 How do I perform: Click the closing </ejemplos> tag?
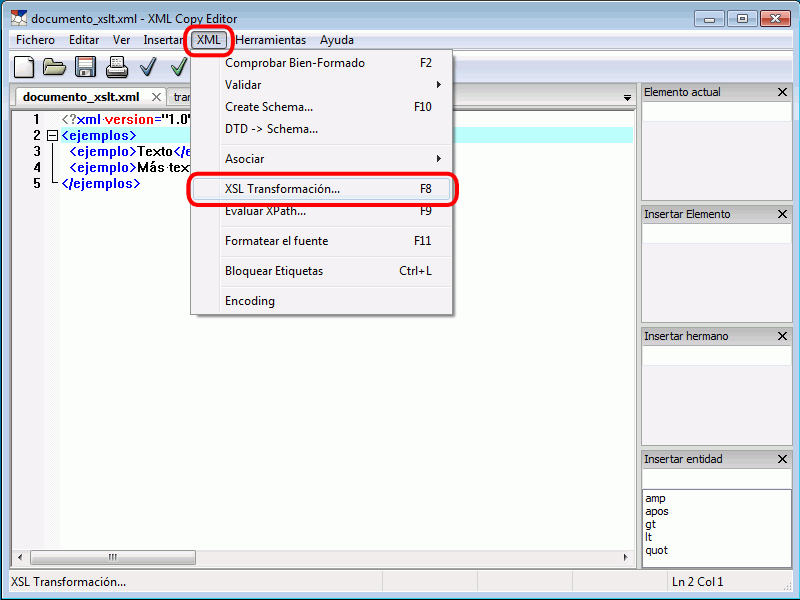(x=101, y=184)
